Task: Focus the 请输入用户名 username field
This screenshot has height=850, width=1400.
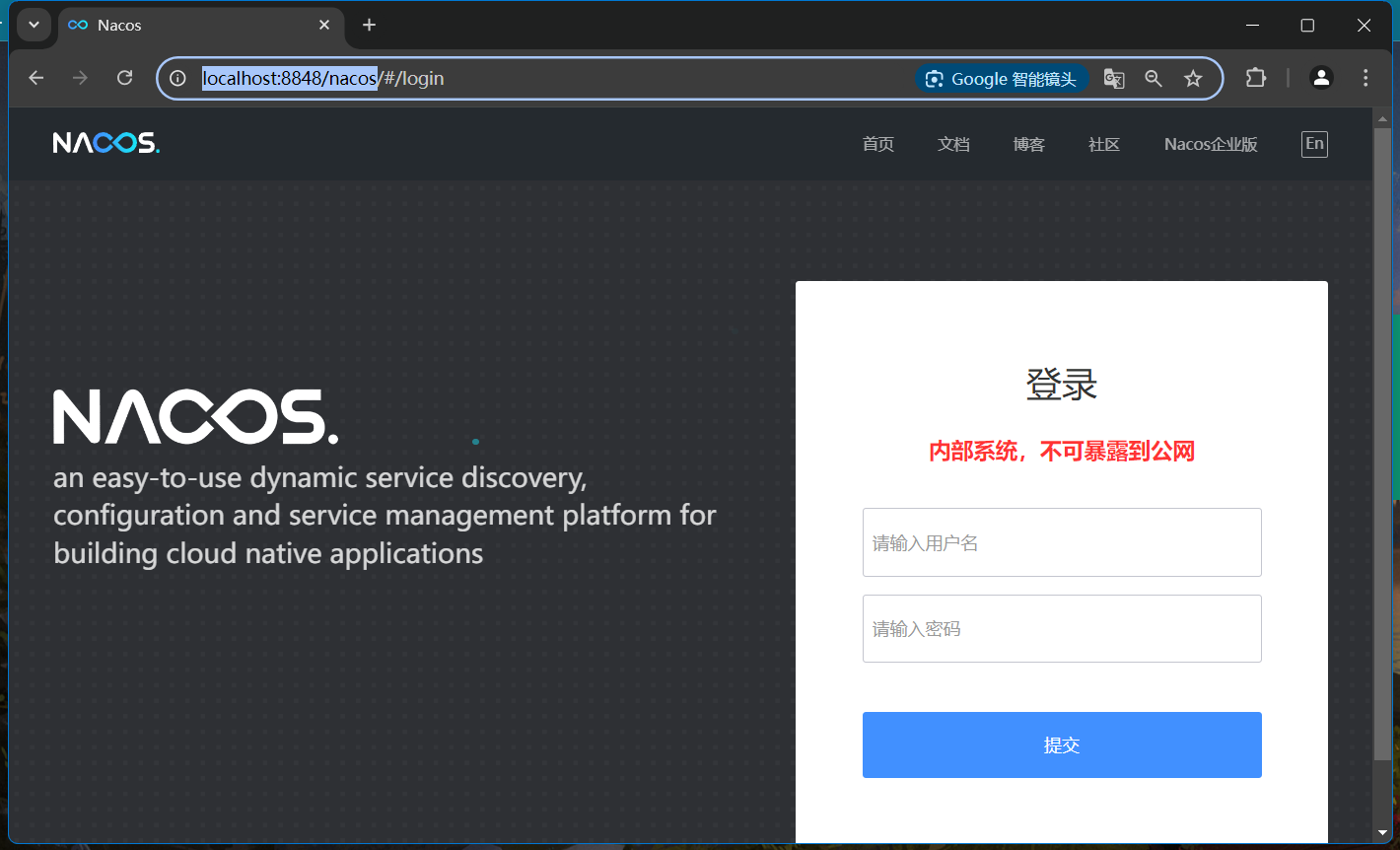Action: click(x=1062, y=542)
